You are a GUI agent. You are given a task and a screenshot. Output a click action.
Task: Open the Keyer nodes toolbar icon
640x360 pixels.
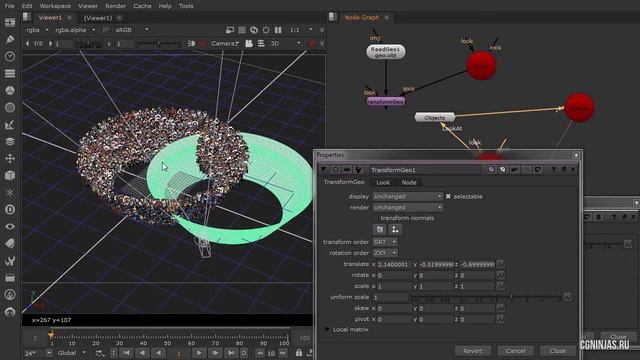10,124
